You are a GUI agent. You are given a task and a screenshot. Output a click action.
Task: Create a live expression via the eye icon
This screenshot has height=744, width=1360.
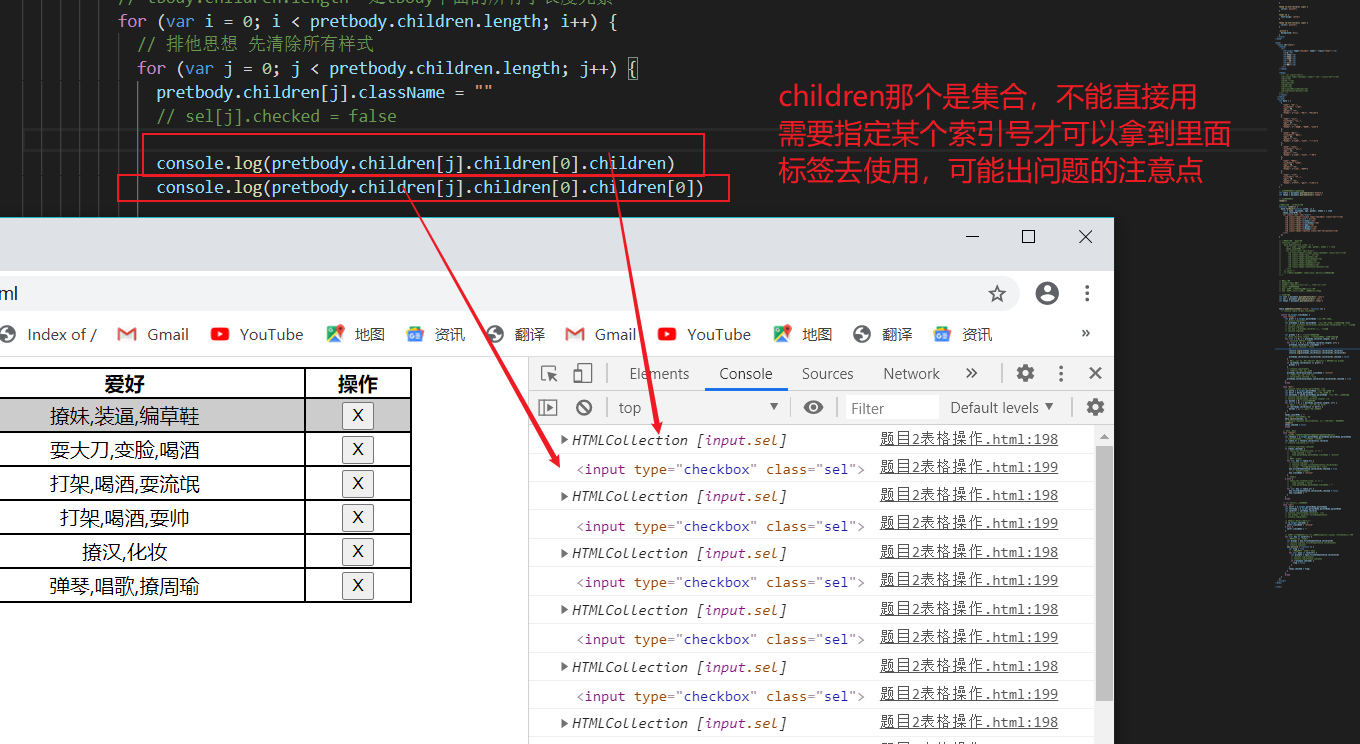(x=813, y=407)
